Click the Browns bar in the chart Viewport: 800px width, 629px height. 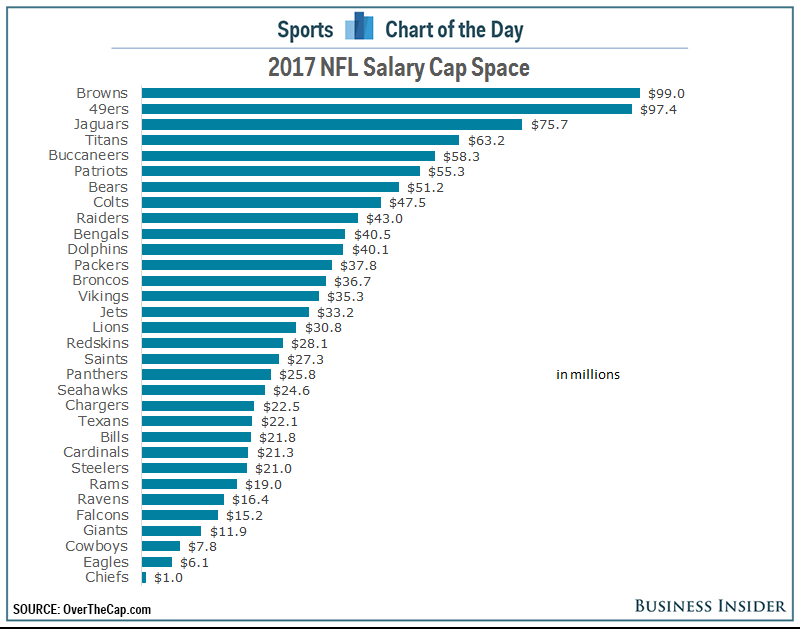(x=390, y=93)
